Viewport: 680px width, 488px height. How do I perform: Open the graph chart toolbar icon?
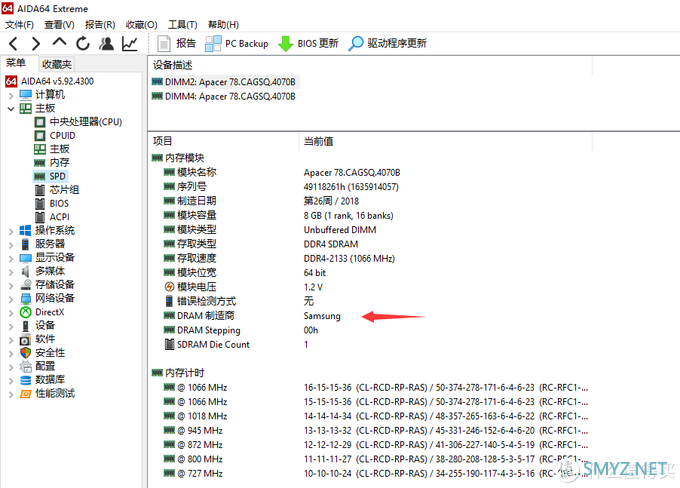130,43
